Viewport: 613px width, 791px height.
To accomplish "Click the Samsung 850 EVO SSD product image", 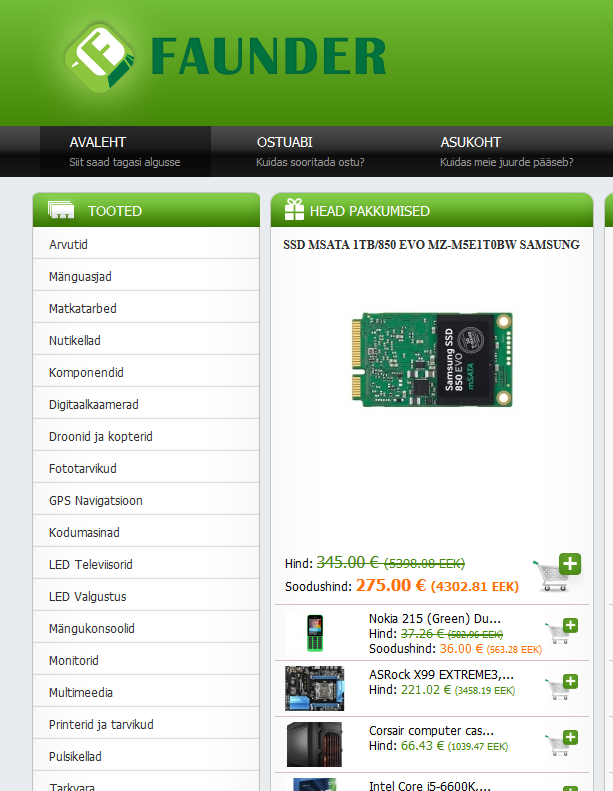I will coord(432,360).
